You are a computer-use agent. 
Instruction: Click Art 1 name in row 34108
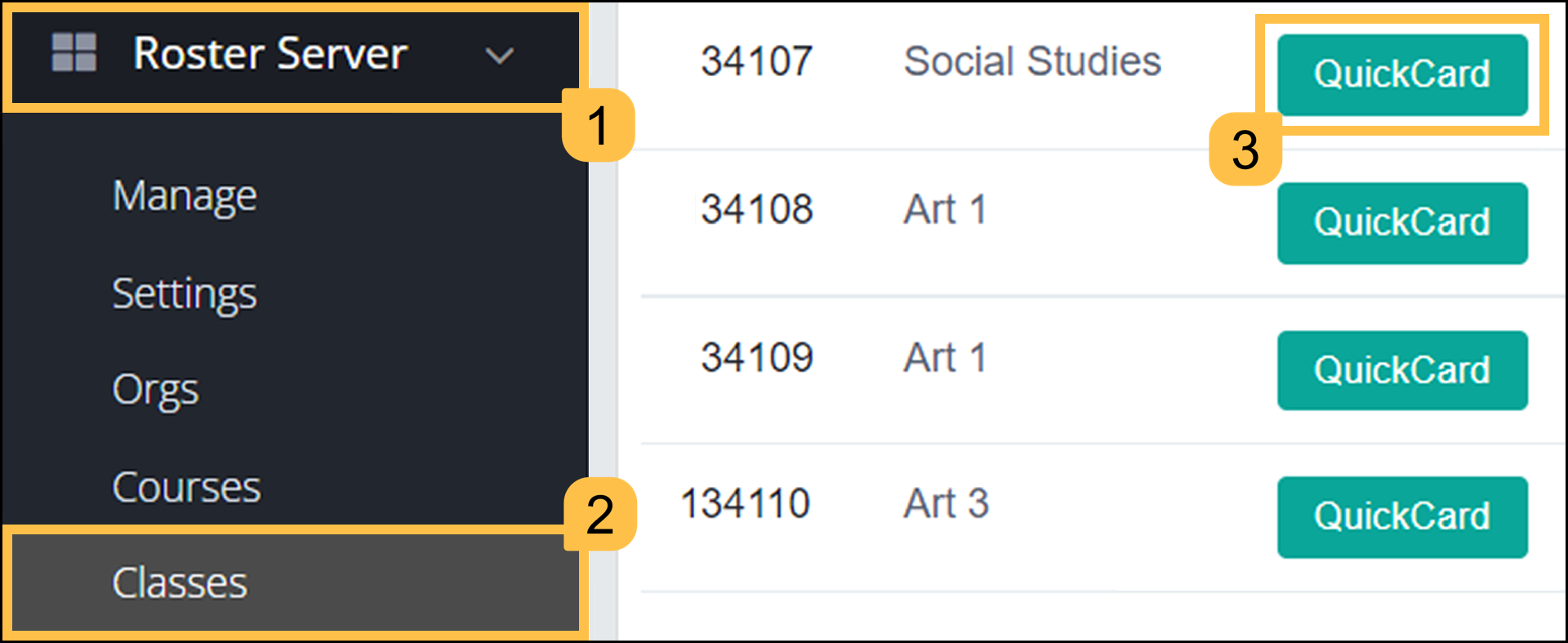(945, 209)
